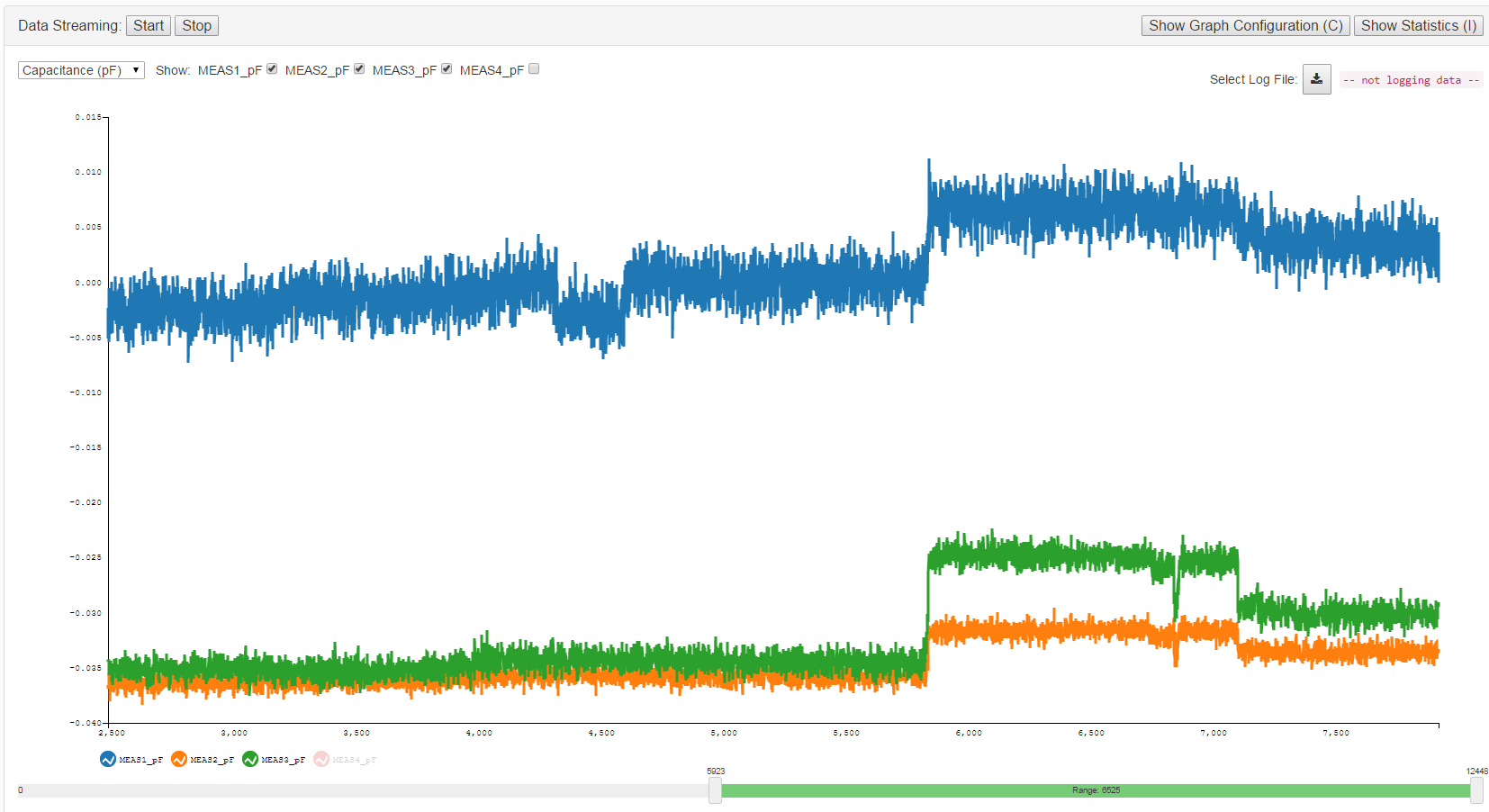The width and height of the screenshot is (1489, 812).
Task: Click the green Range: 6525 bar
Action: click(x=1096, y=790)
